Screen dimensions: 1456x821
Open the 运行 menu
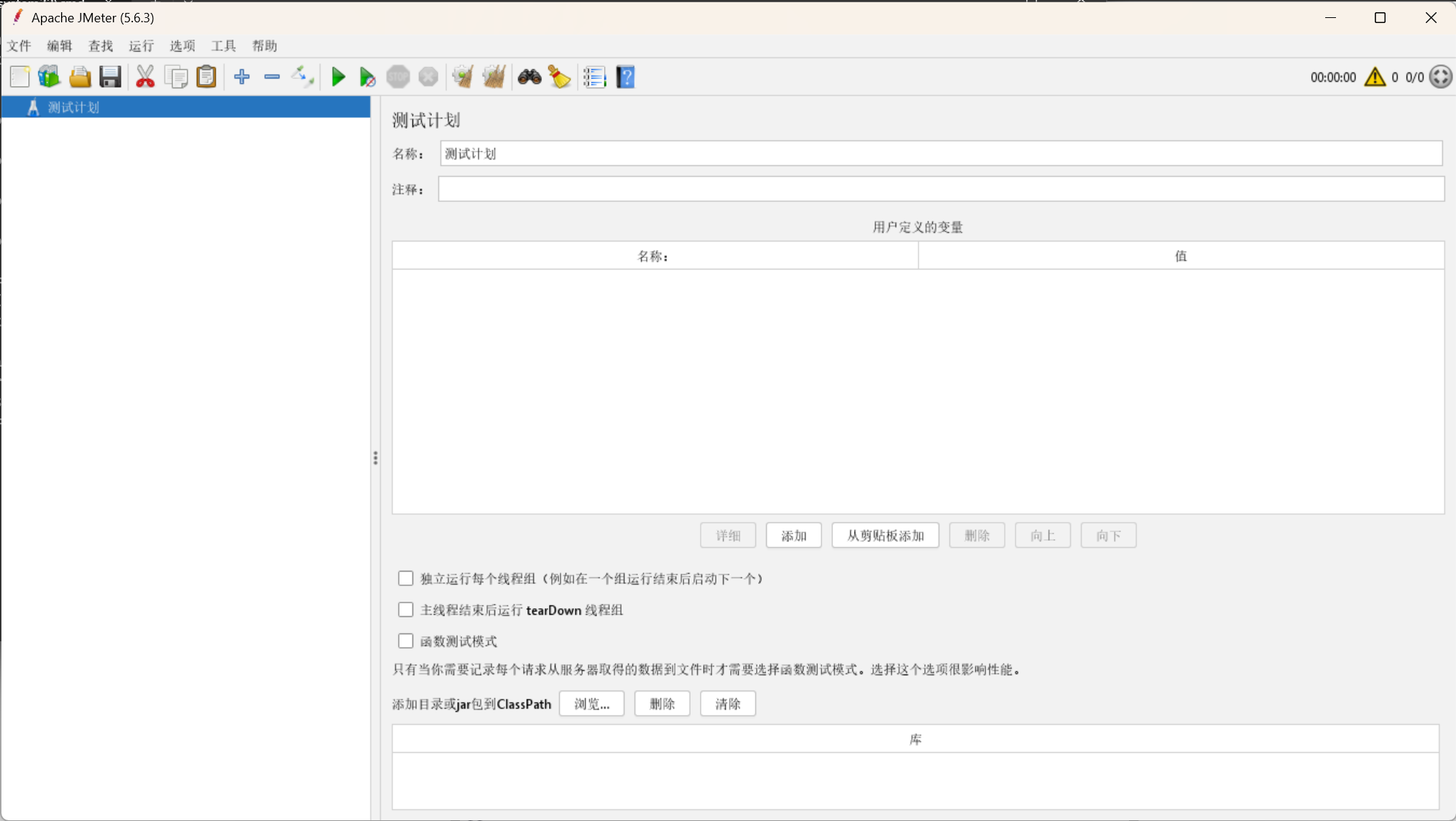[x=141, y=46]
